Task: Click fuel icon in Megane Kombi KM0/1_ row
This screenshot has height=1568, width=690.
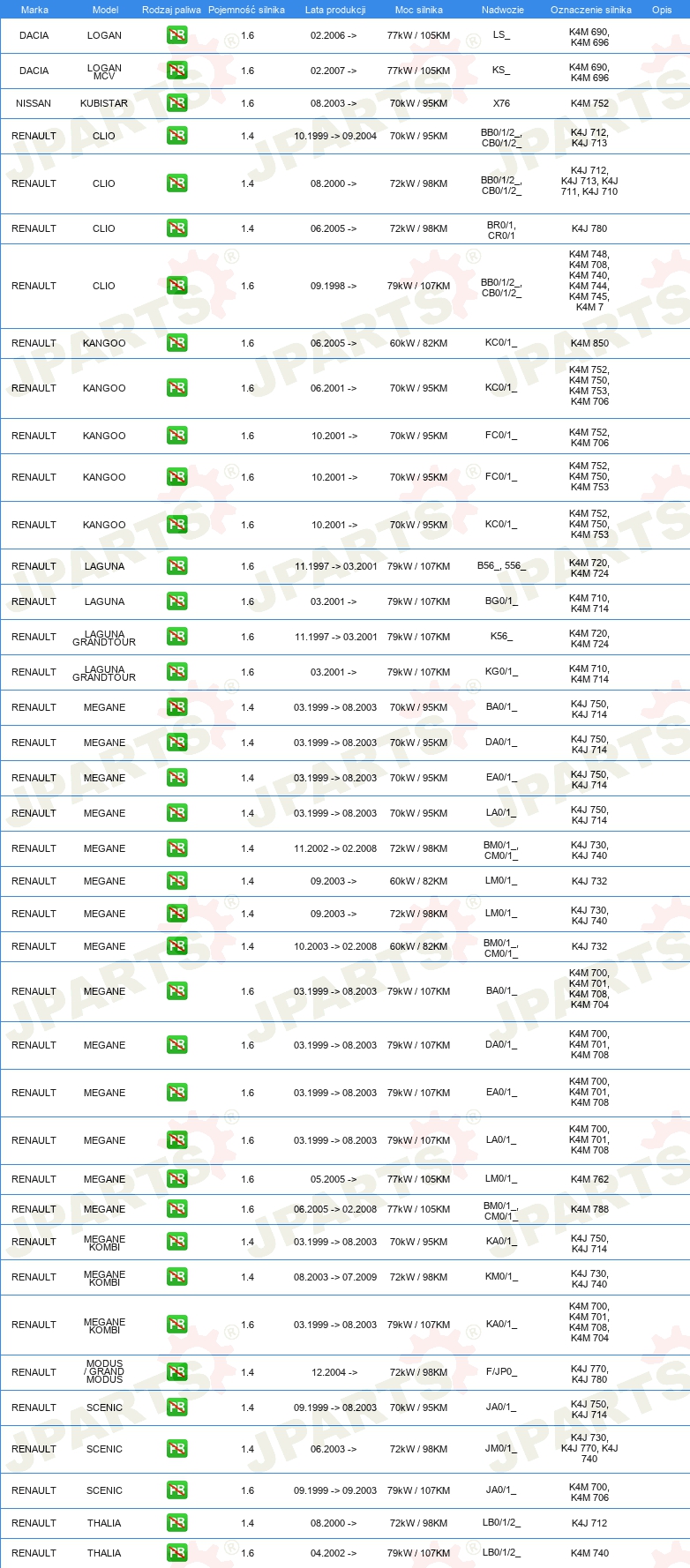Action: (176, 1278)
